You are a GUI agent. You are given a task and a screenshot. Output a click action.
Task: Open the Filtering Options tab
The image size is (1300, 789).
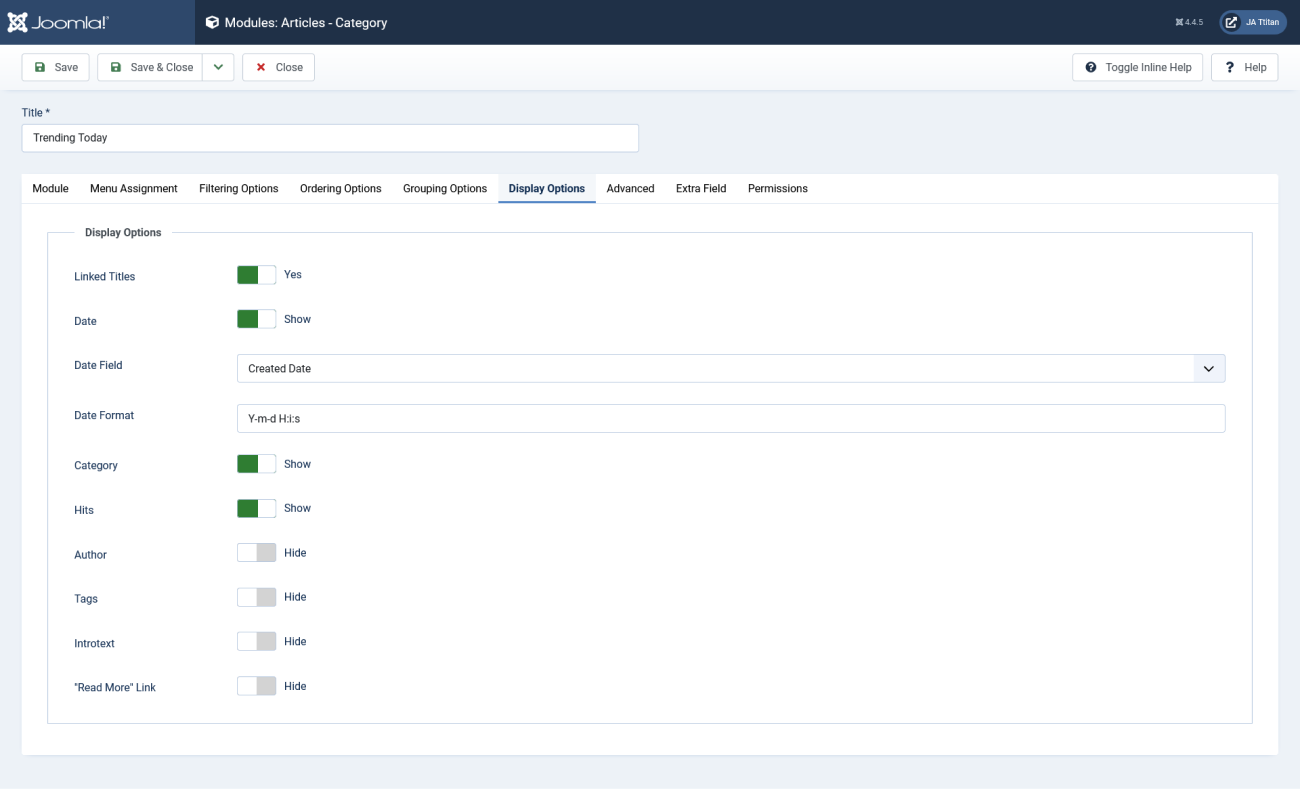point(239,188)
